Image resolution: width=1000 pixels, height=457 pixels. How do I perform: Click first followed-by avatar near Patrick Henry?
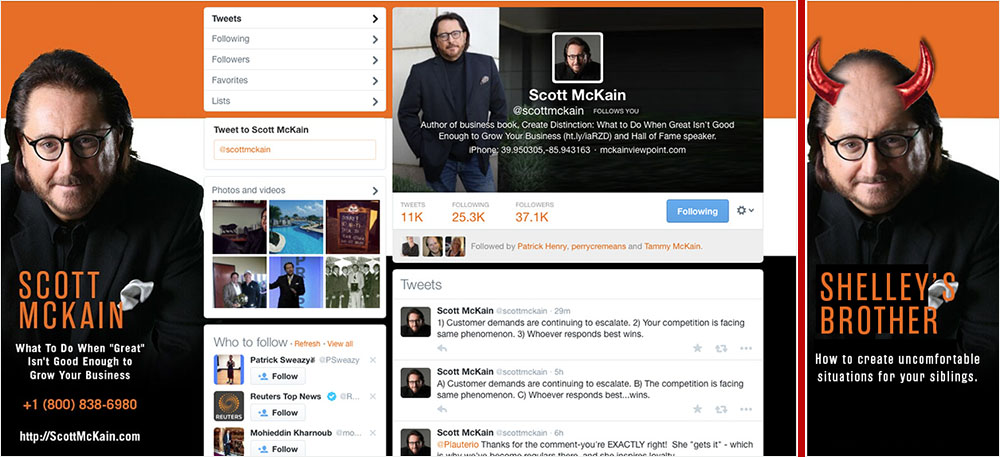(x=411, y=246)
